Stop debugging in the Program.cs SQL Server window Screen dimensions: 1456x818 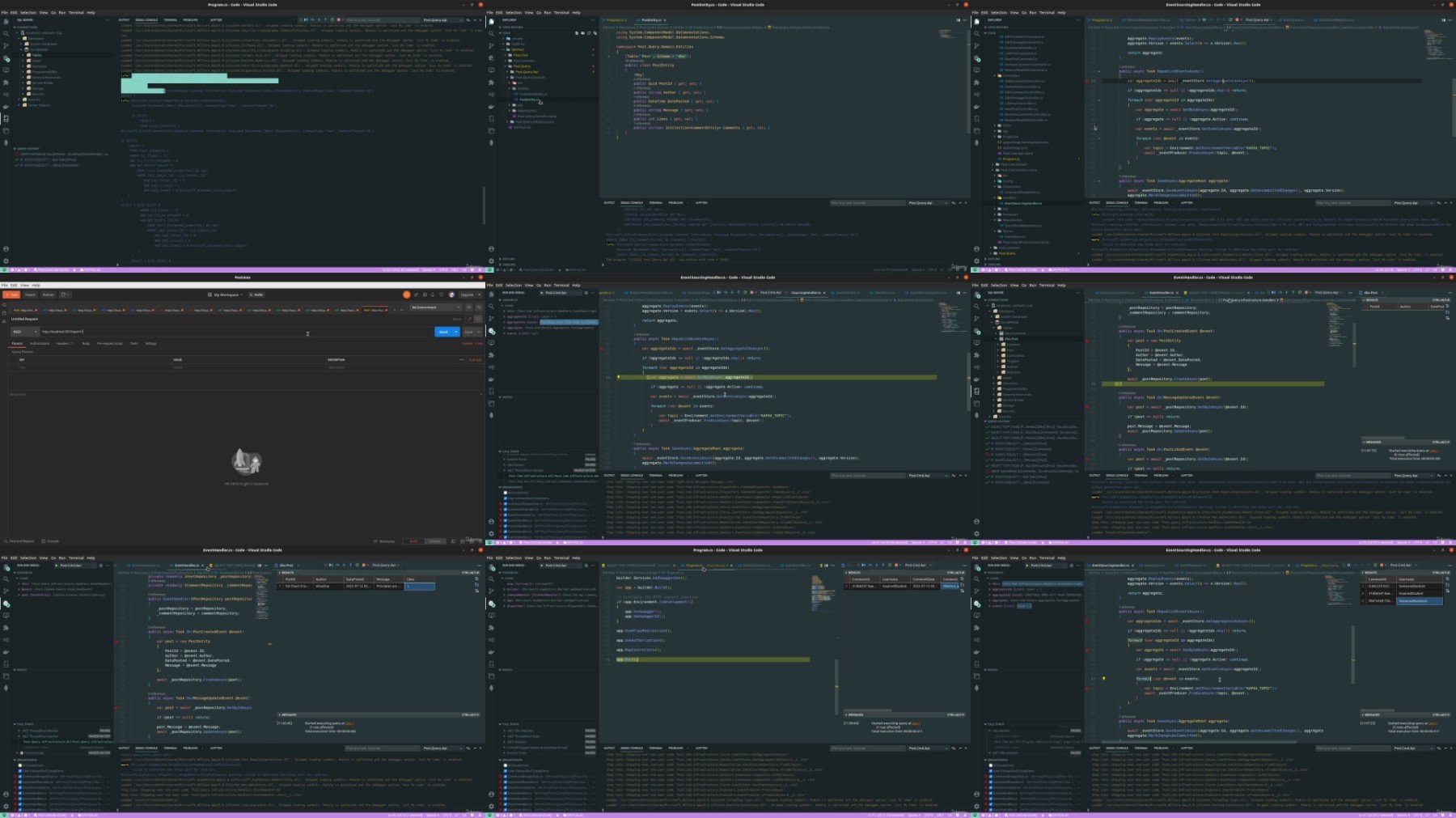339,19
